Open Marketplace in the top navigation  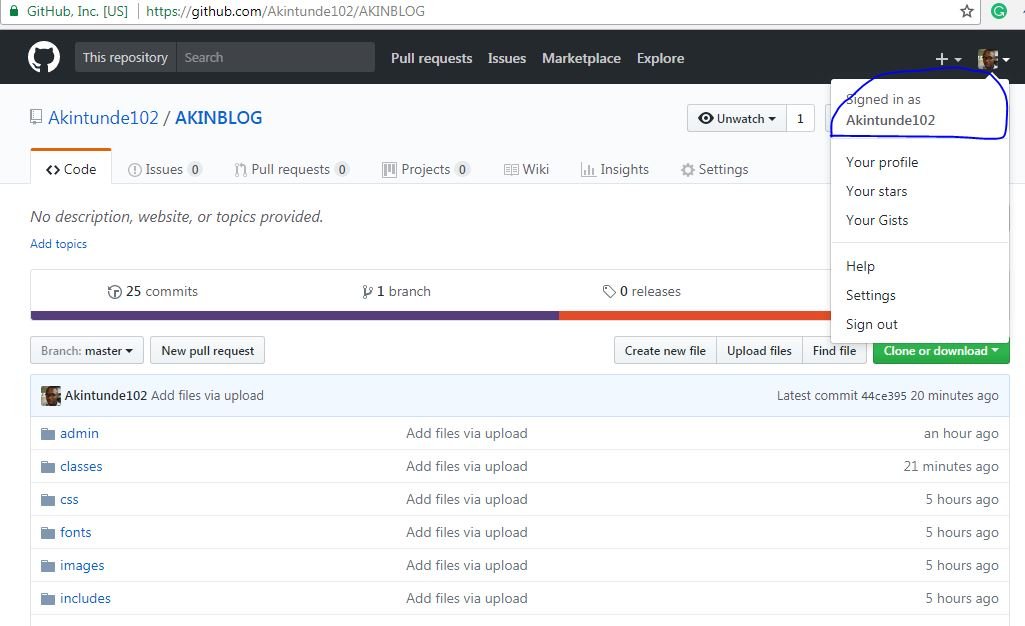click(x=581, y=58)
